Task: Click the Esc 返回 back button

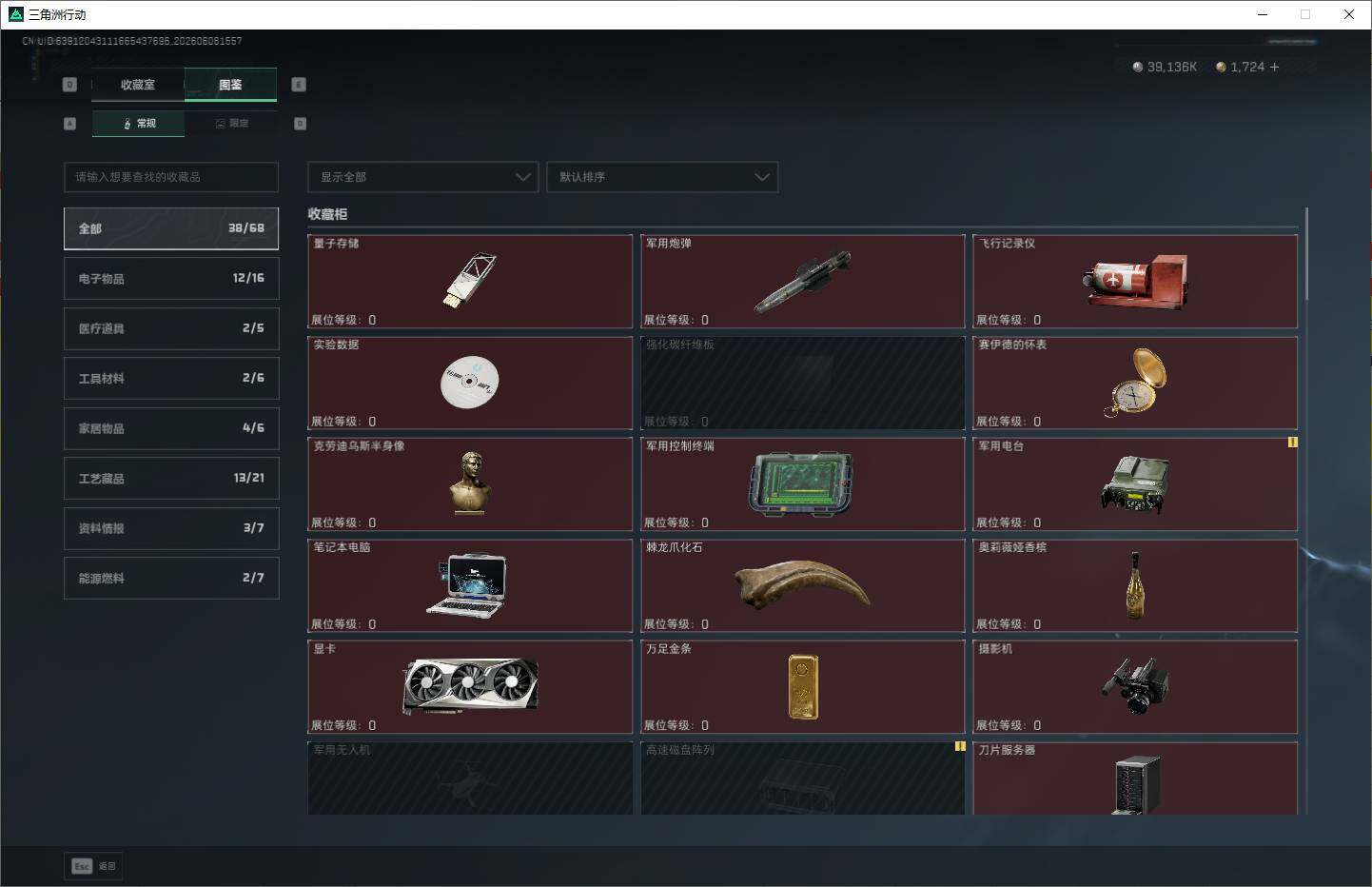Action: tap(93, 866)
